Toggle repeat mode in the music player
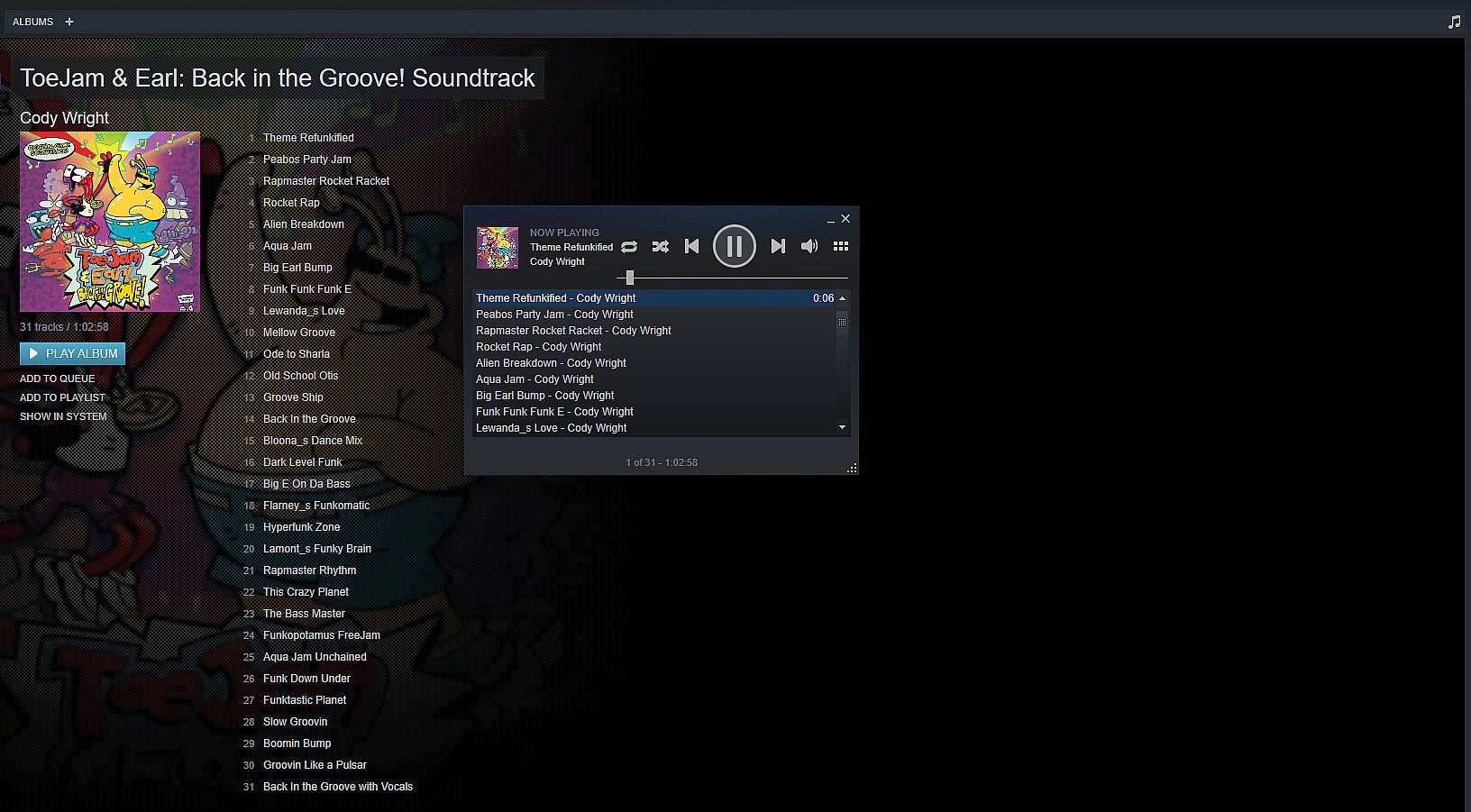The image size is (1471, 812). coord(629,246)
